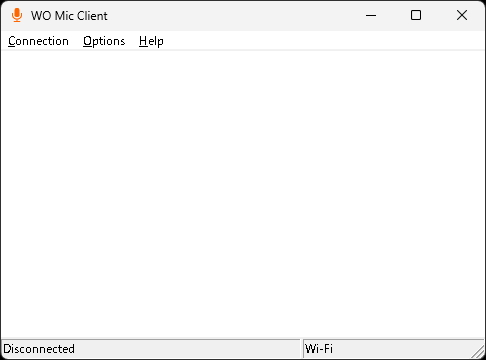Open the Connection menu
This screenshot has width=486, height=360.
[38, 41]
